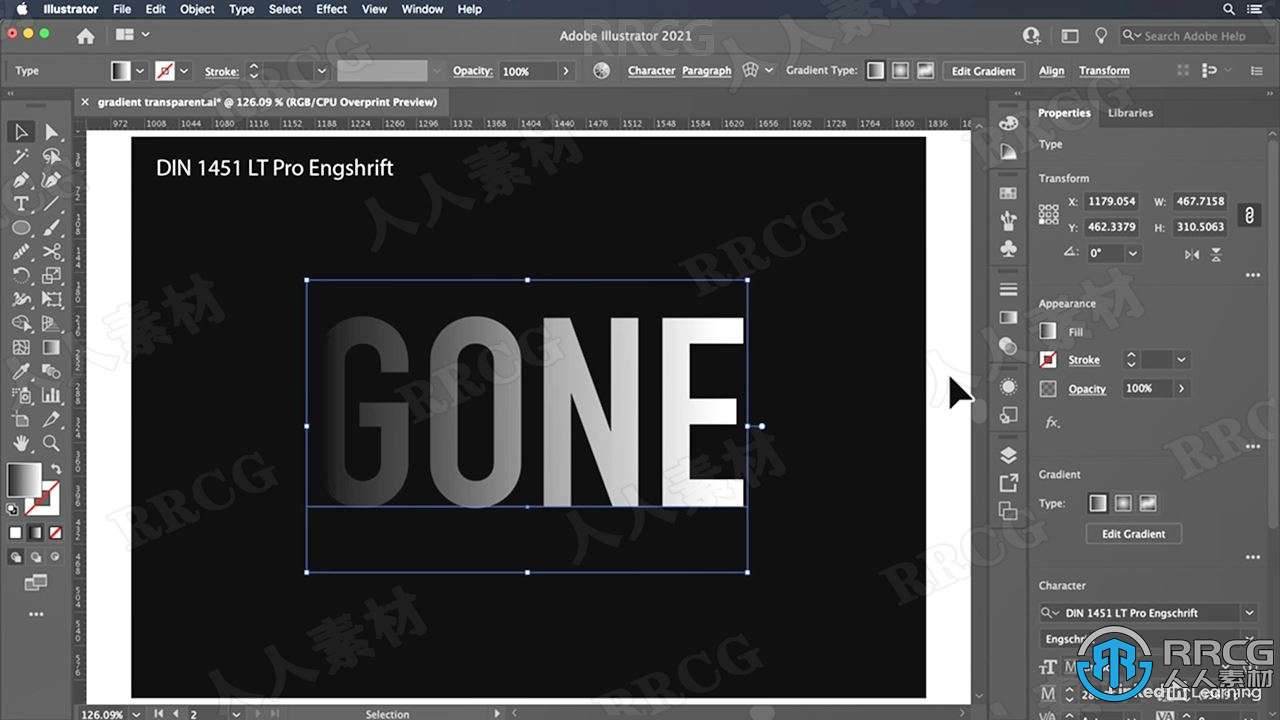Choose Radial Gradient type in control bar

point(900,71)
